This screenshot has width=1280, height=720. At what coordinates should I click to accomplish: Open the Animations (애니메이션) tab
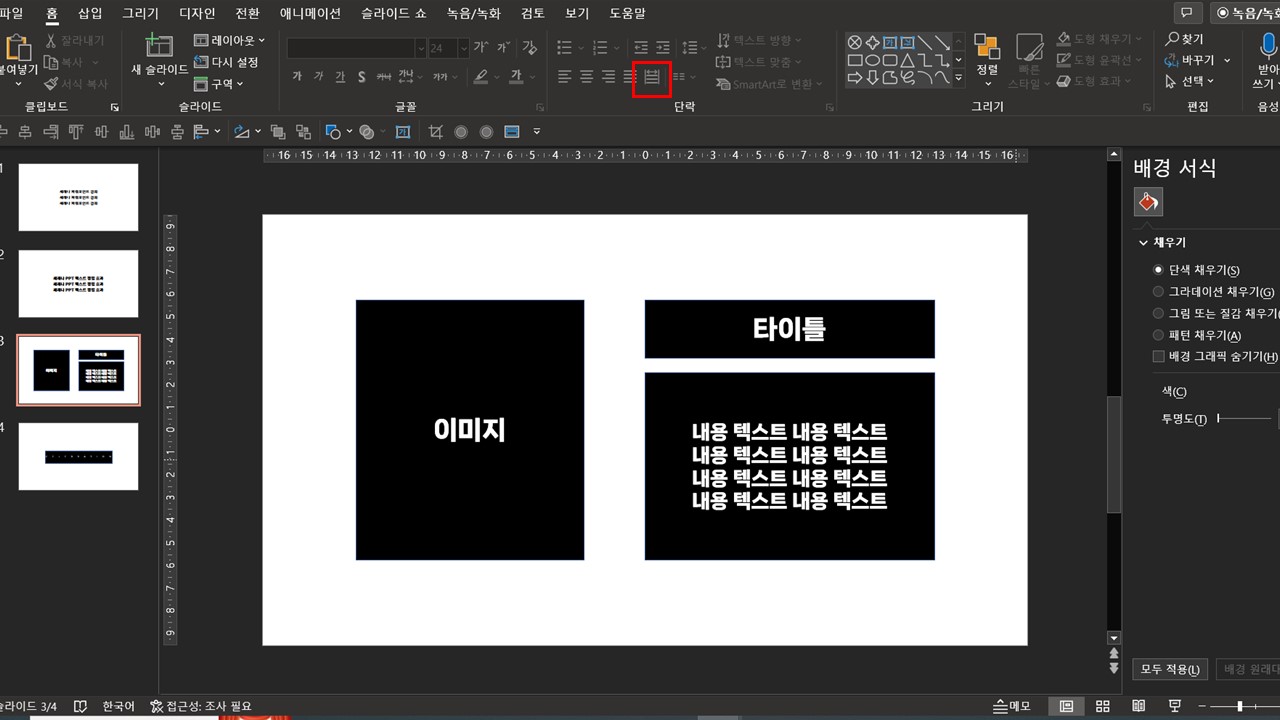click(x=310, y=14)
